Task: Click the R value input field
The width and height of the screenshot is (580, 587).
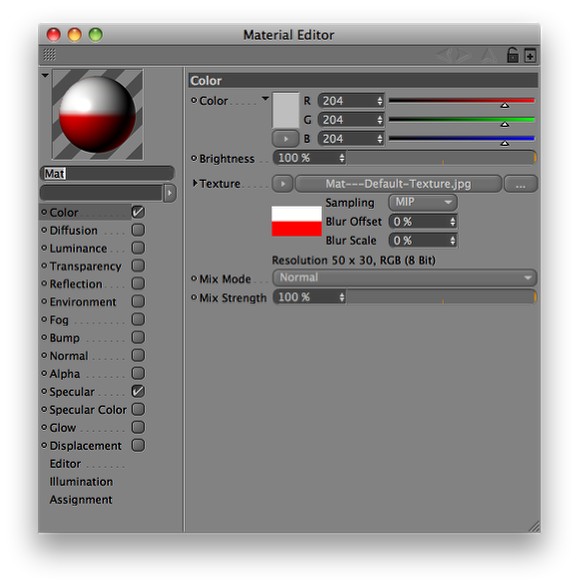Action: (351, 101)
